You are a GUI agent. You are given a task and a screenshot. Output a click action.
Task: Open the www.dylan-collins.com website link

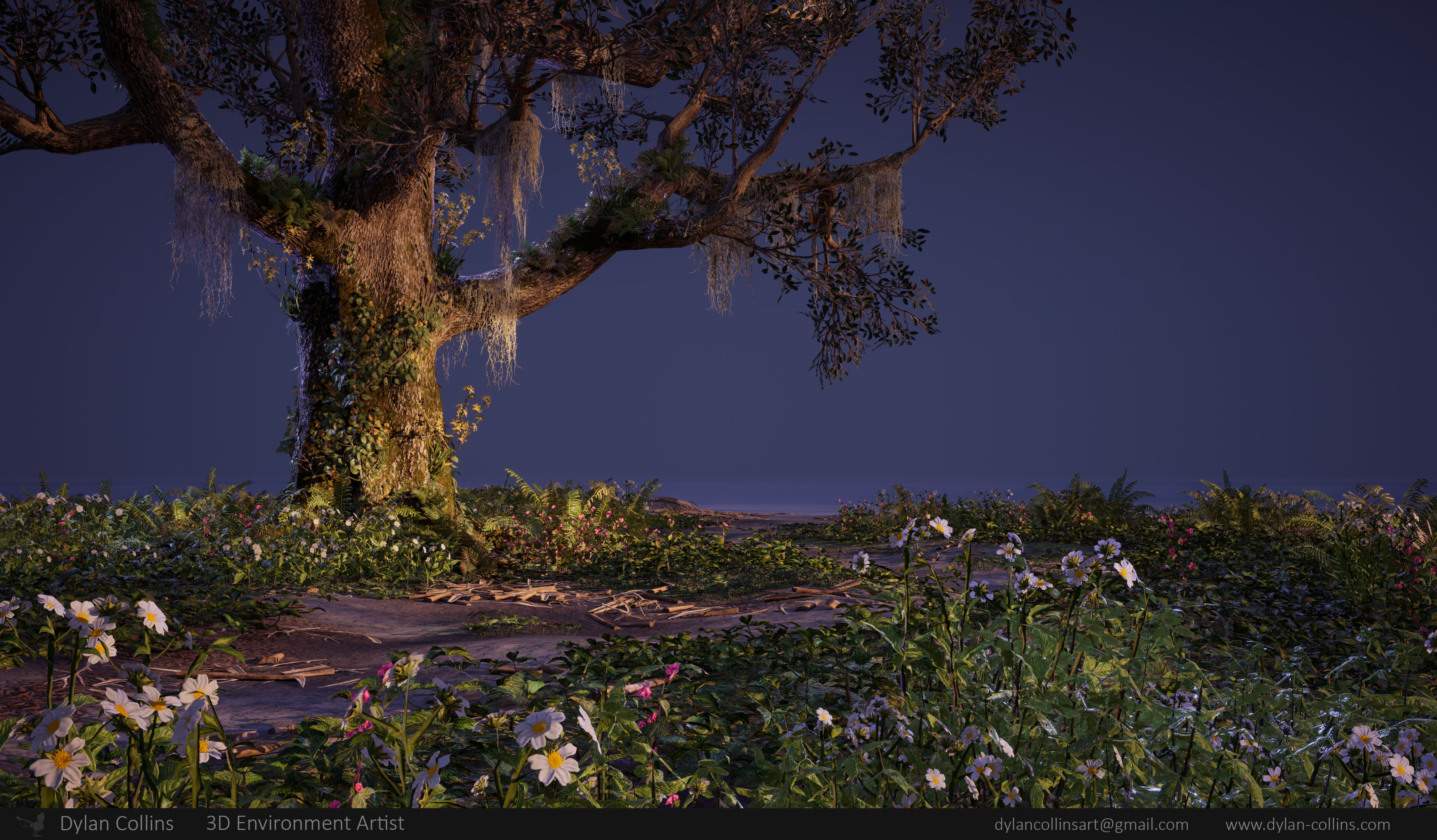(x=1308, y=825)
